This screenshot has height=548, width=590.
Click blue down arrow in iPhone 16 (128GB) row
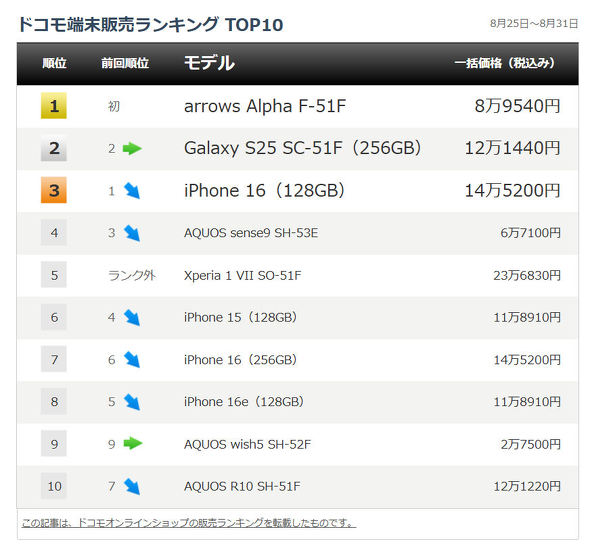tap(132, 191)
